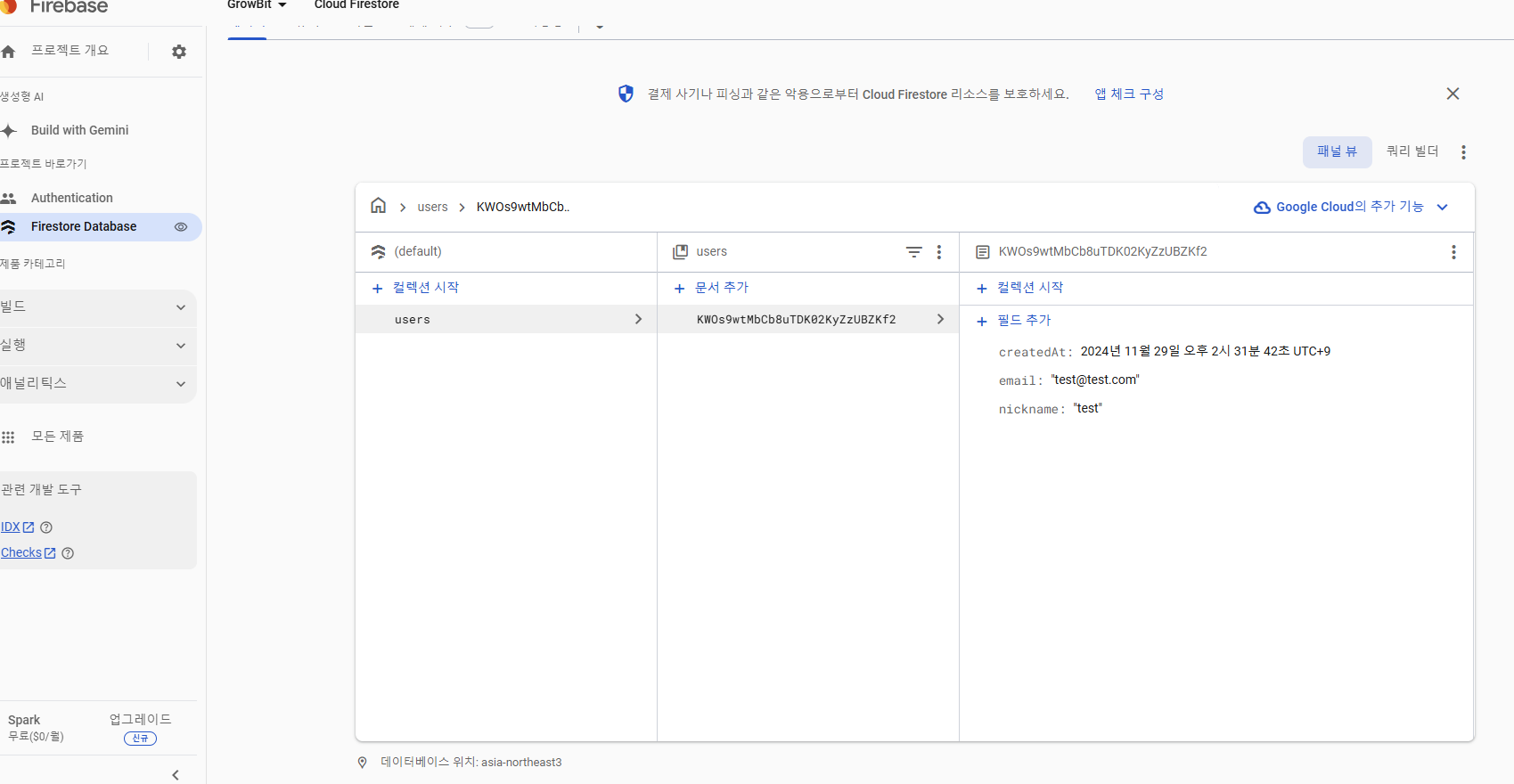
Task: Go to Firestore root via home breadcrumb icon
Action: pyautogui.click(x=379, y=206)
